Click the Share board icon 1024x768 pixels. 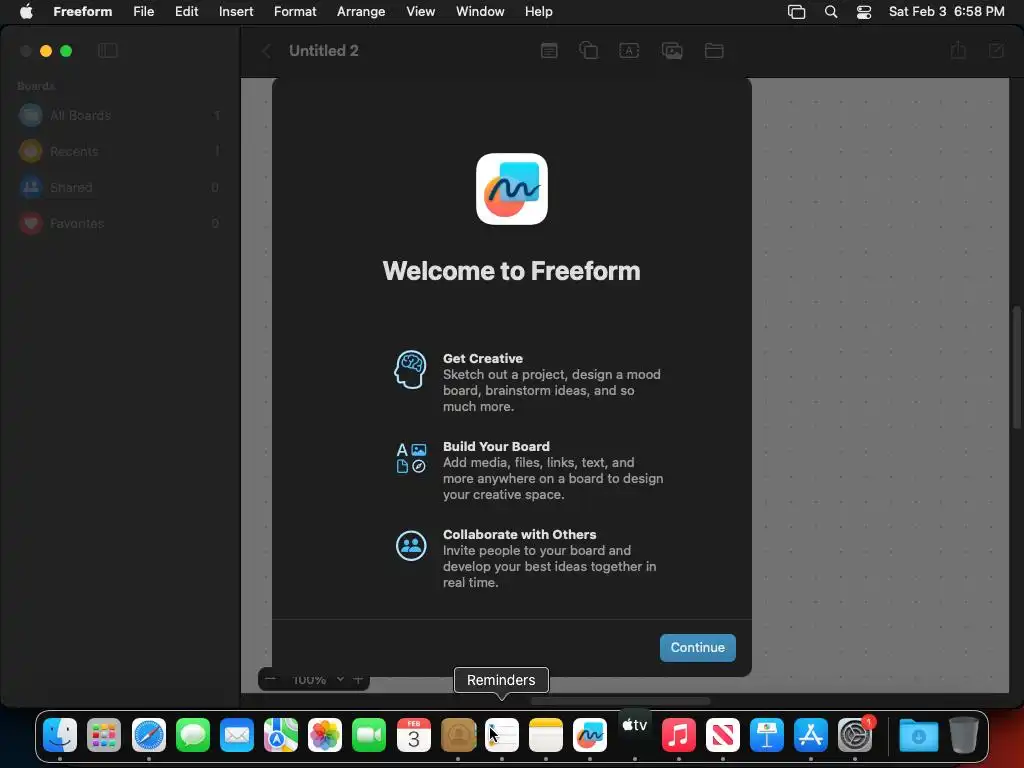click(x=958, y=50)
